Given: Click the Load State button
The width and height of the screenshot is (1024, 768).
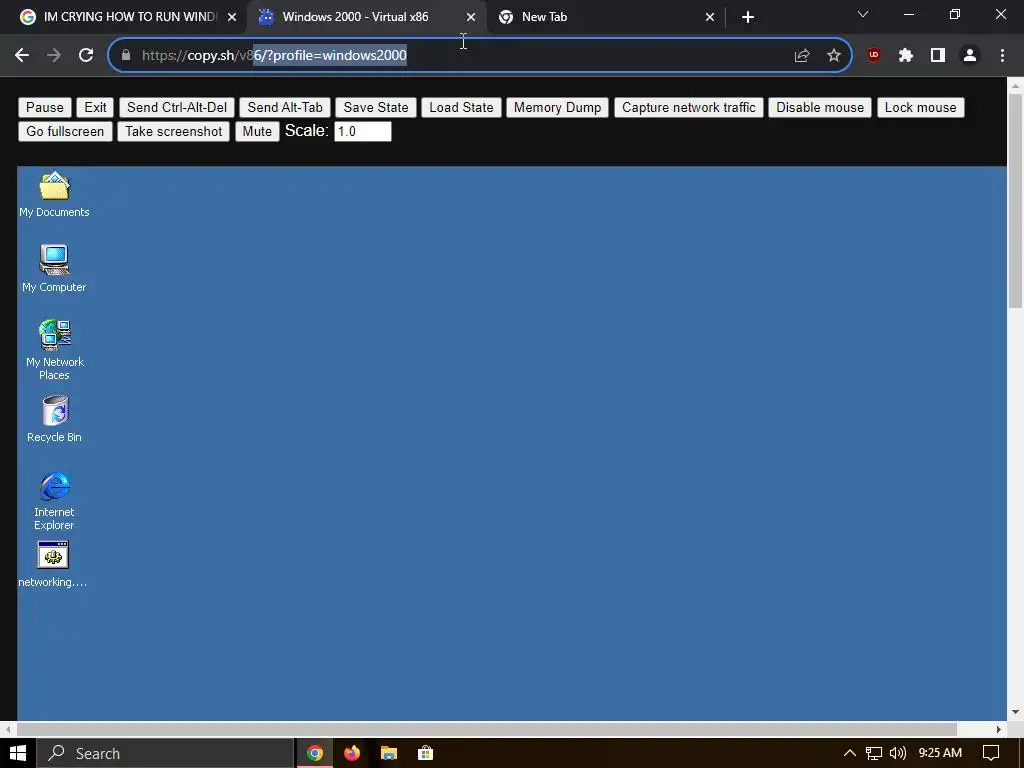Looking at the screenshot, I should coord(461,108).
